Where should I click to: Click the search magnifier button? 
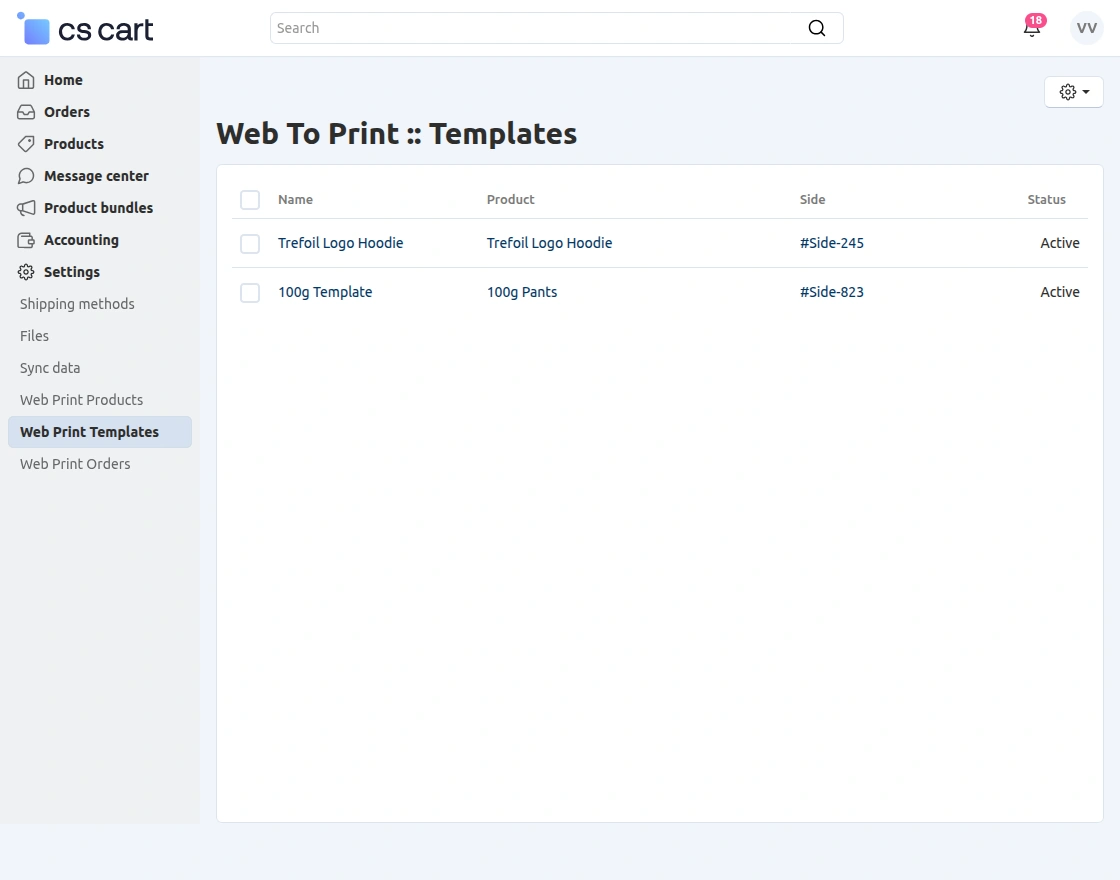click(817, 28)
